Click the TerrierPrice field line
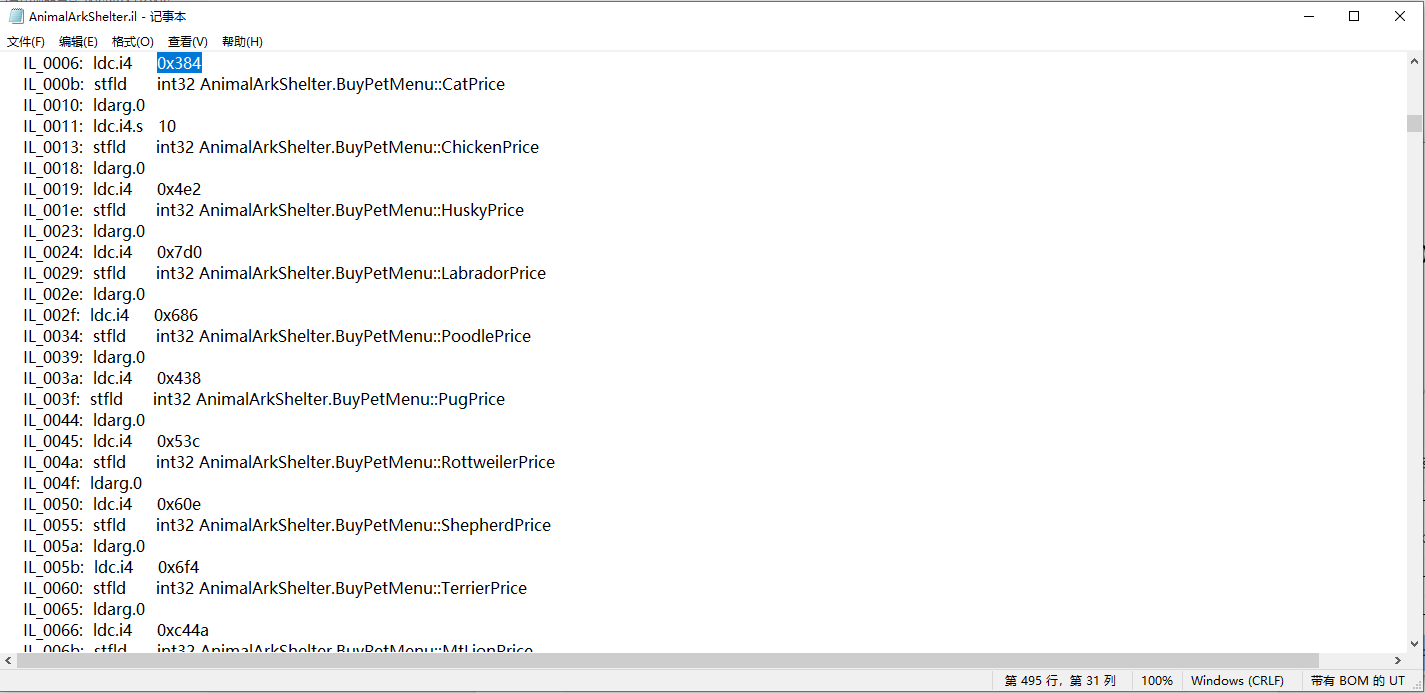This screenshot has width=1425, height=693. pyautogui.click(x=275, y=588)
